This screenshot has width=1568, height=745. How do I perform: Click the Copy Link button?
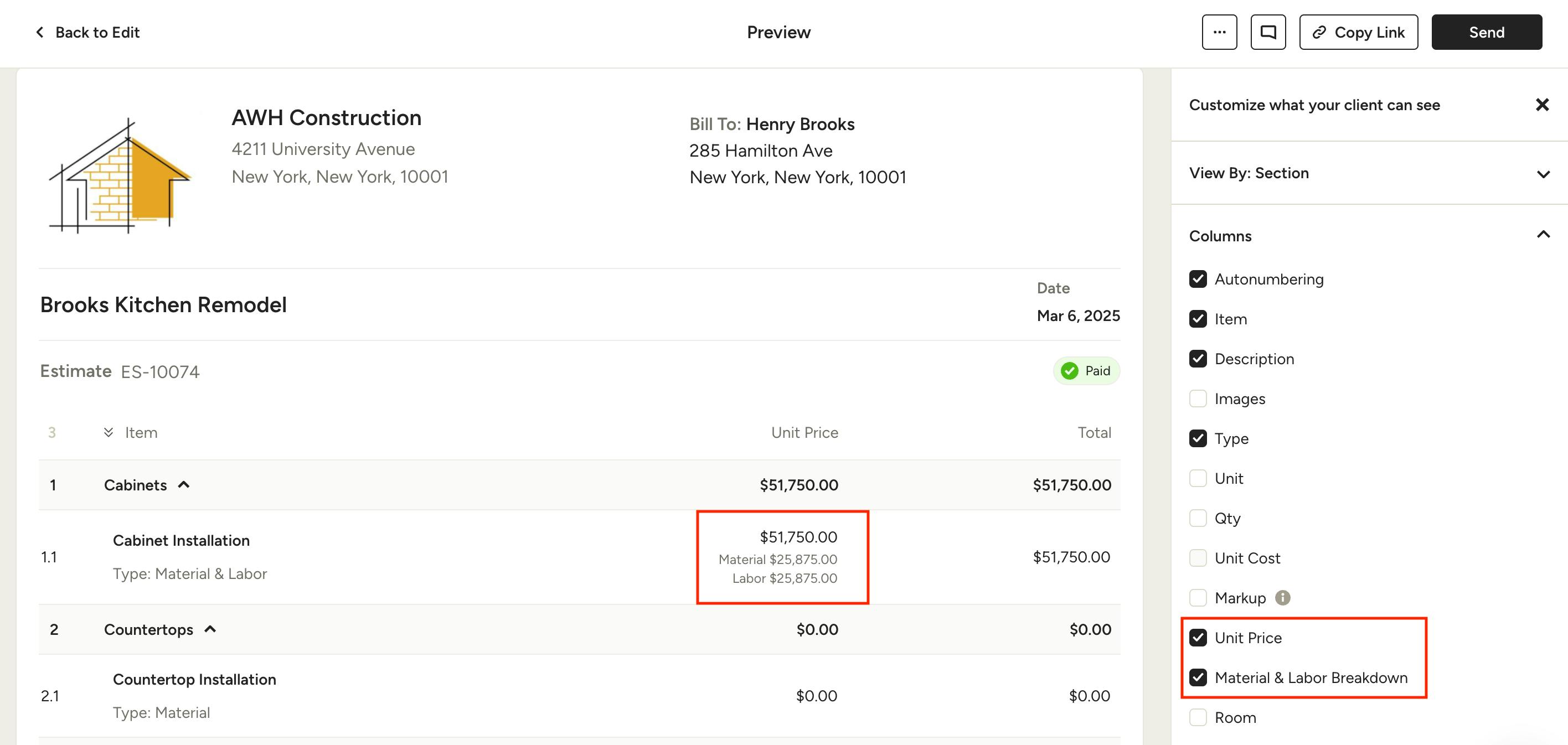[1359, 32]
